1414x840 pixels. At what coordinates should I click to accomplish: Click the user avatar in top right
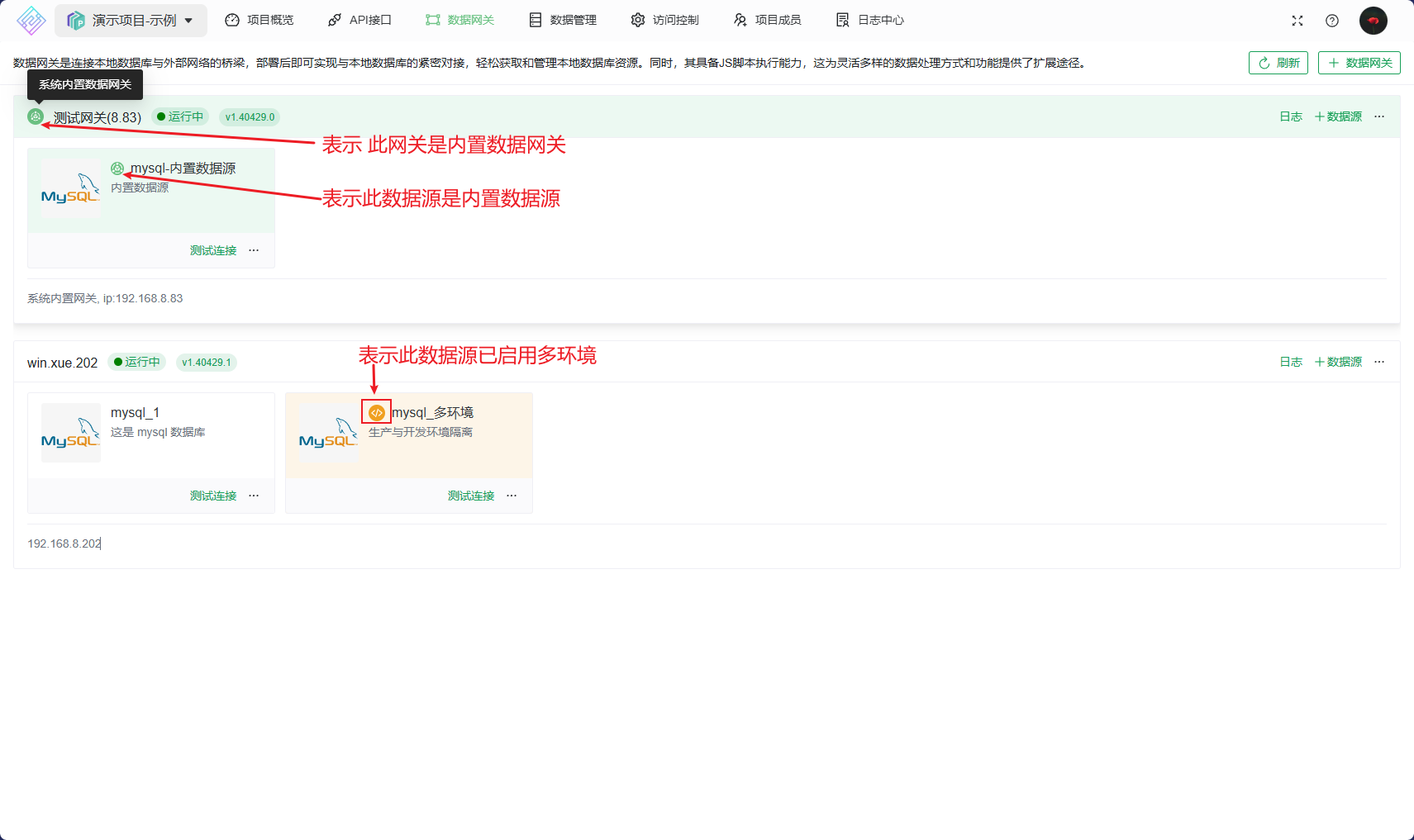pyautogui.click(x=1373, y=21)
